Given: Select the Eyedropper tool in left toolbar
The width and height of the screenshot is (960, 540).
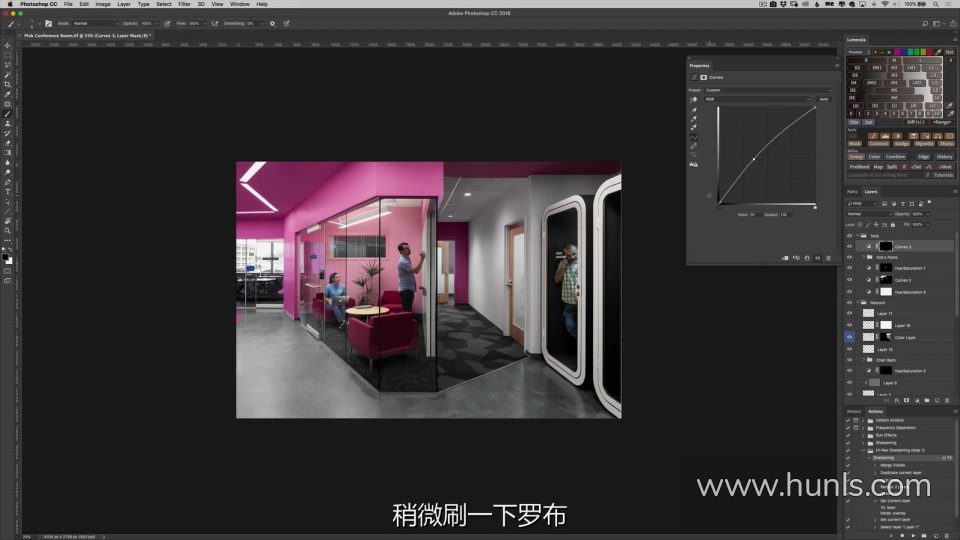Looking at the screenshot, I should (x=7, y=94).
